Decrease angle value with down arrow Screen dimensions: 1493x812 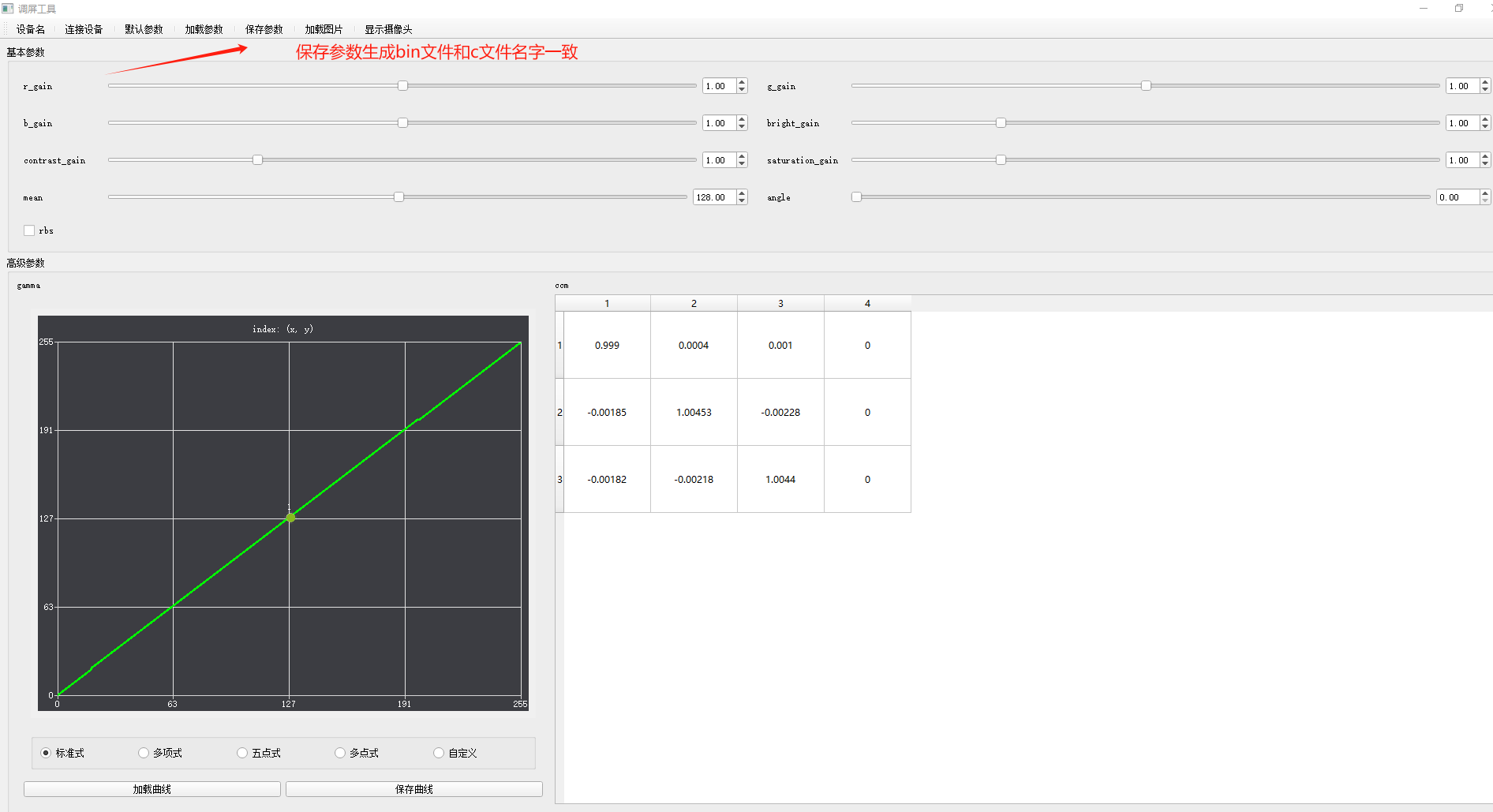click(x=1485, y=200)
